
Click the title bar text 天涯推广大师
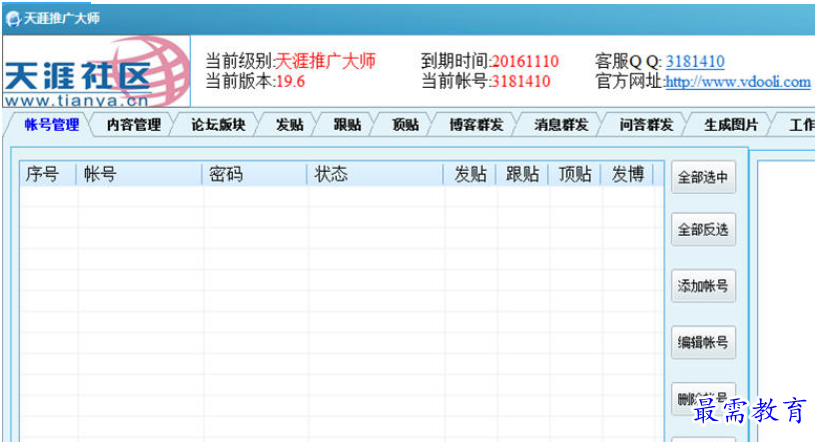(x=61, y=19)
